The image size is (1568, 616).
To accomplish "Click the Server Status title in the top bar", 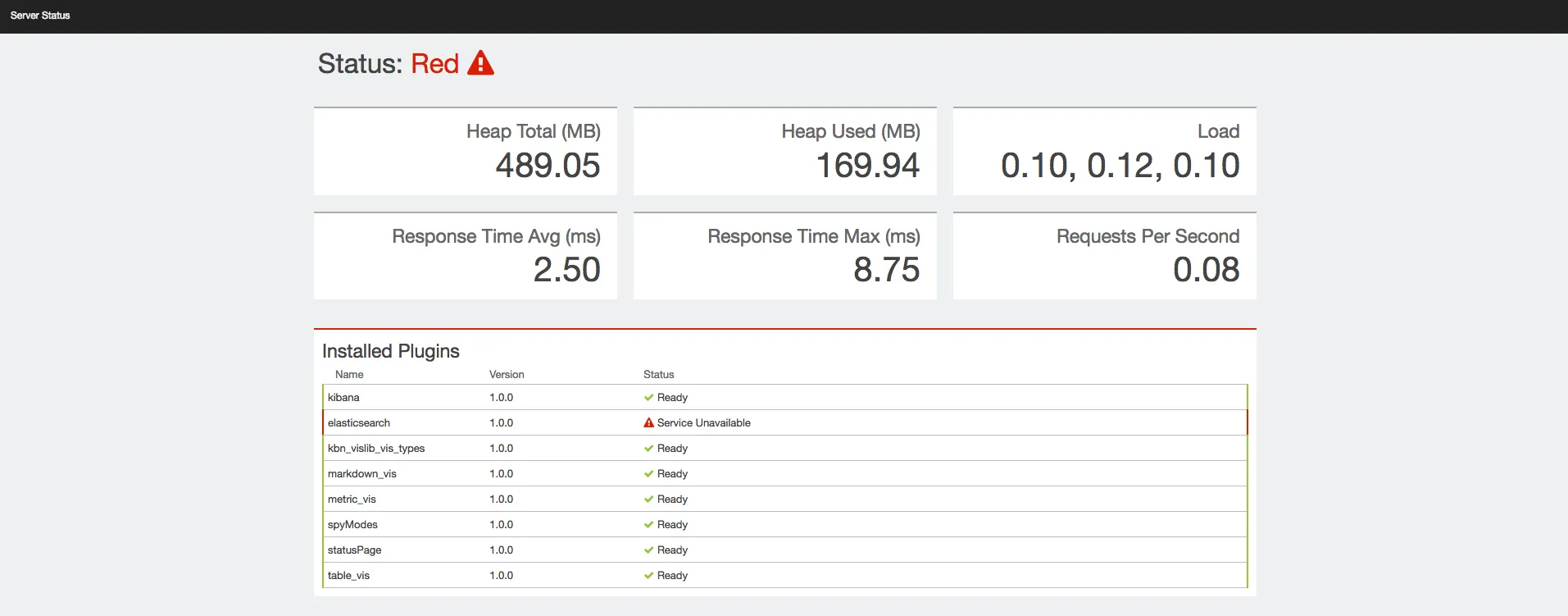I will [40, 16].
